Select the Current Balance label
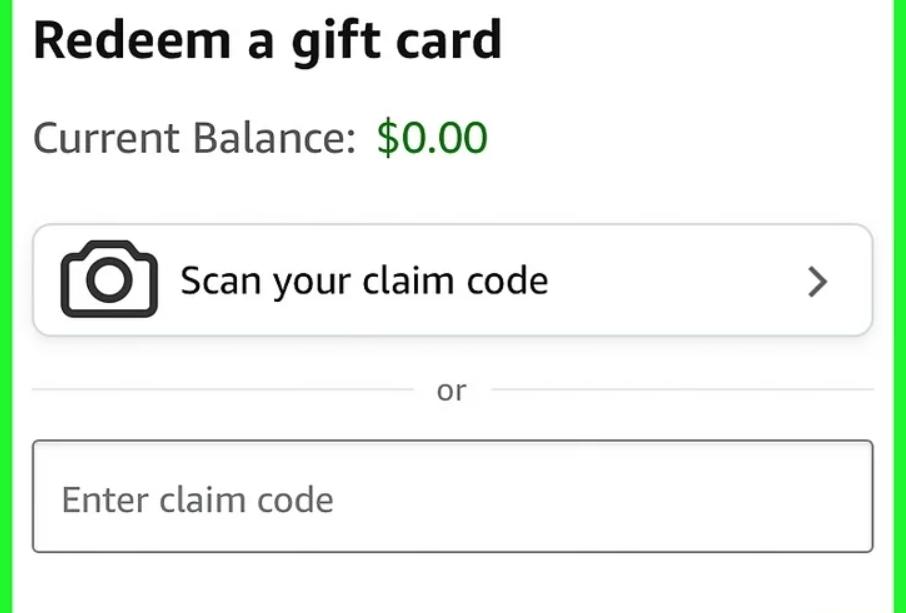 (194, 138)
